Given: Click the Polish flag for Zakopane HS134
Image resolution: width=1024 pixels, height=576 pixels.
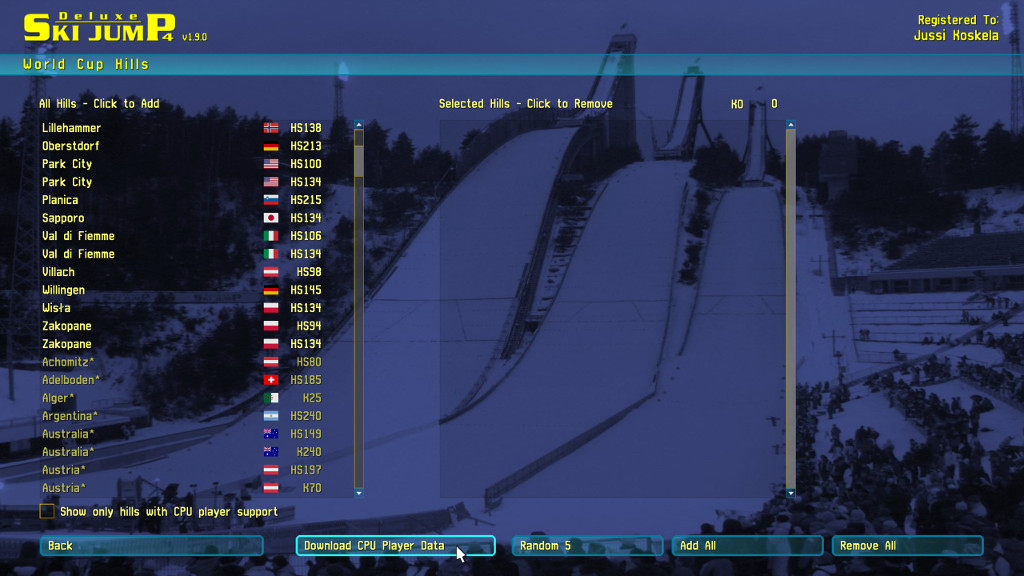Looking at the screenshot, I should (271, 344).
